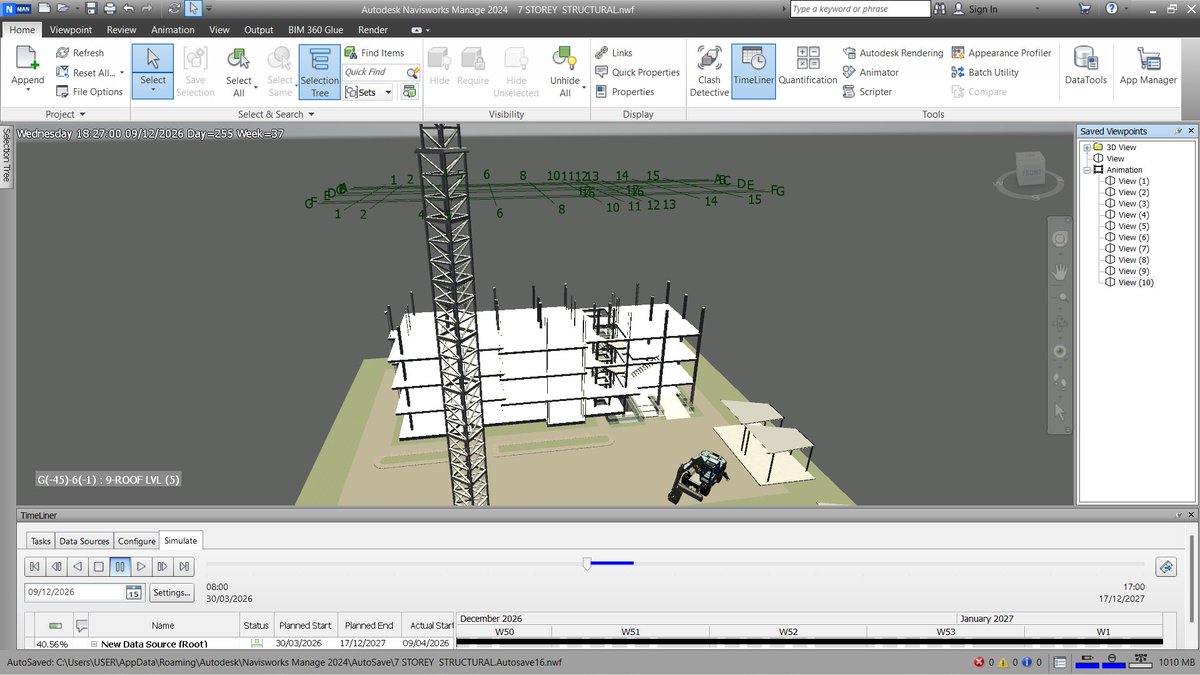This screenshot has width=1200, height=675.
Task: Switch to the Review ribbon tab
Action: point(121,30)
